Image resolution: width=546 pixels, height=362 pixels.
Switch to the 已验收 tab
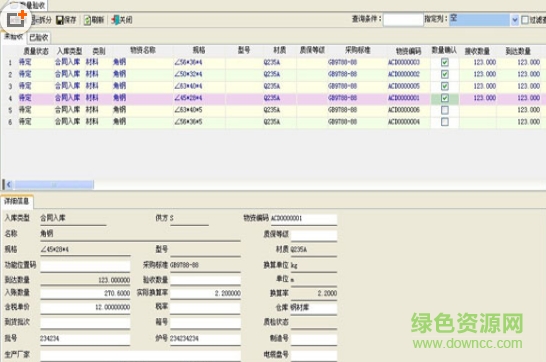(39, 37)
